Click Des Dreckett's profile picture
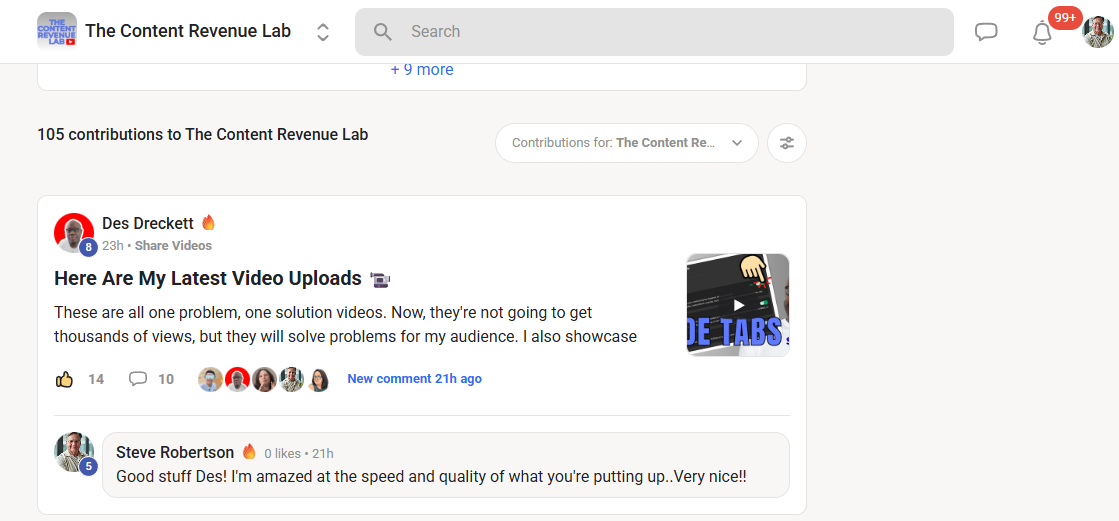This screenshot has width=1119, height=521. point(74,233)
